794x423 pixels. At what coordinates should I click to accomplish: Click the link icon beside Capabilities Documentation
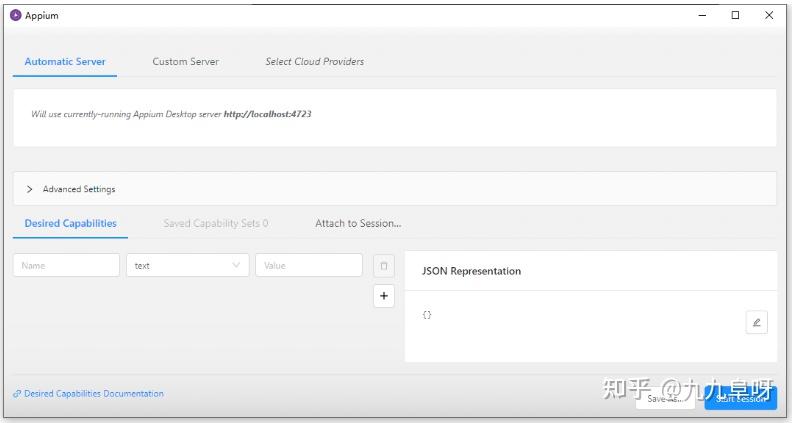(x=17, y=394)
